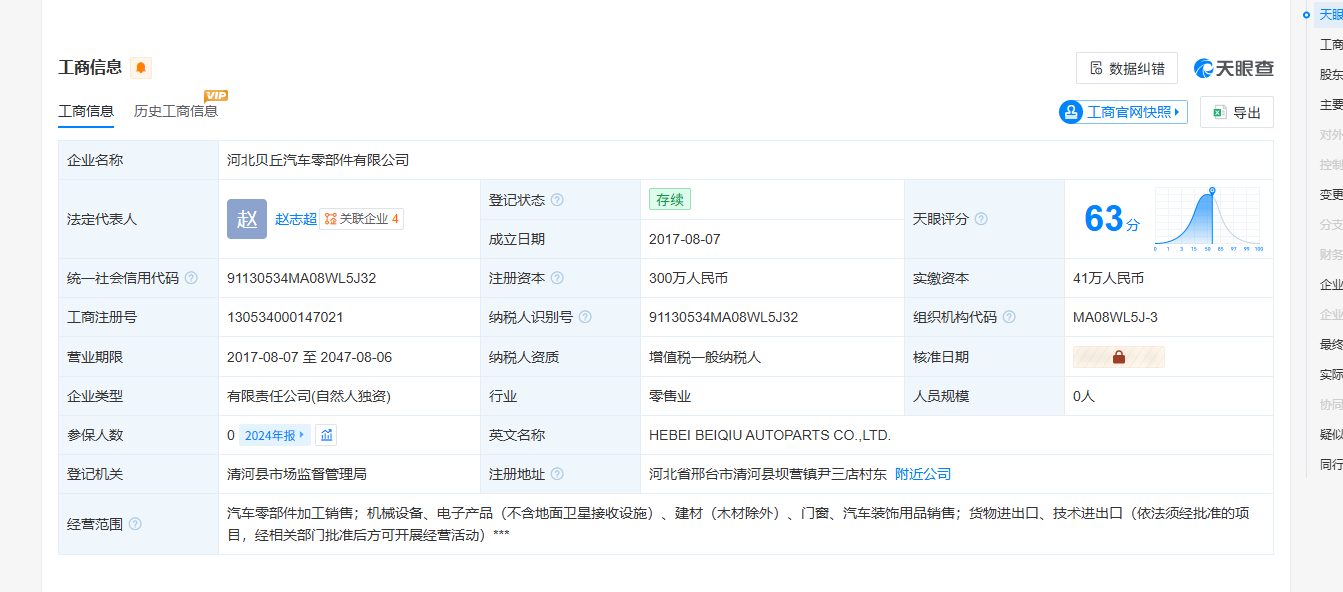1343x592 pixels.
Task: Click the 数据纠错 button
Action: 1126,68
